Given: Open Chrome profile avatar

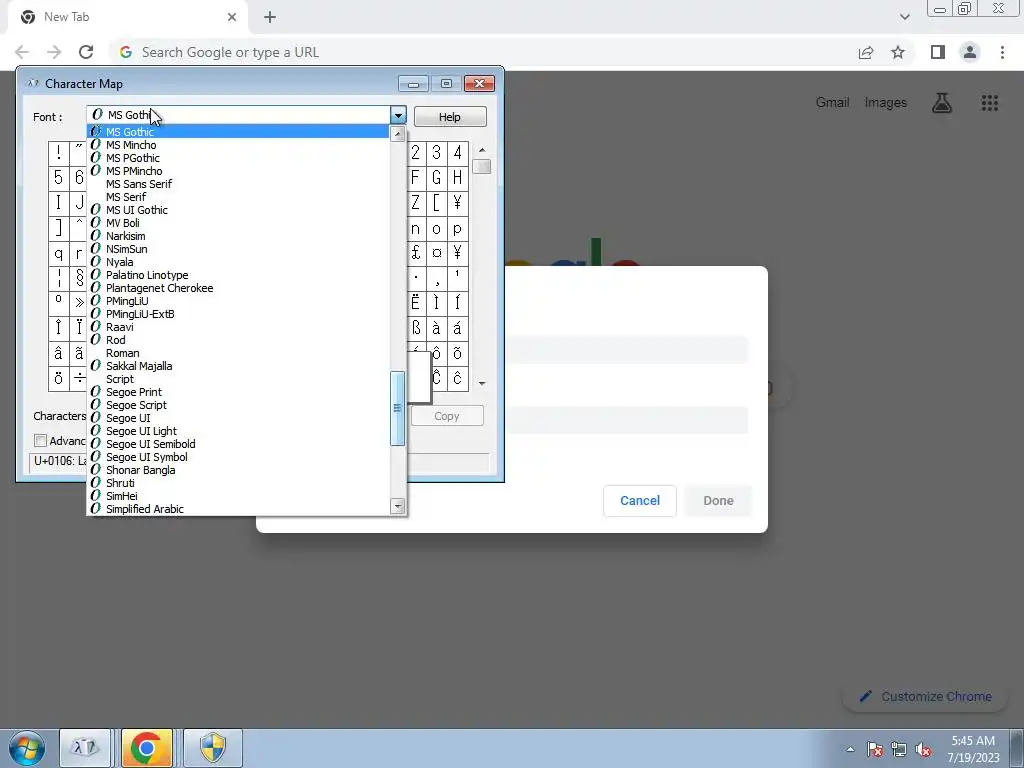Looking at the screenshot, I should [970, 52].
